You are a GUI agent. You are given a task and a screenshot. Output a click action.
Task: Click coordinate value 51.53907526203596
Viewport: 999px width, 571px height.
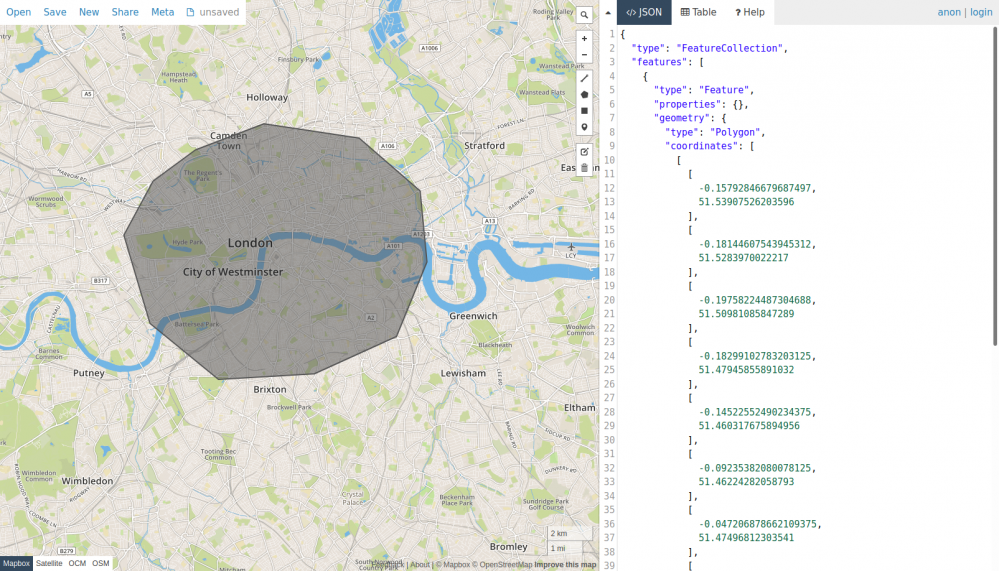click(746, 203)
